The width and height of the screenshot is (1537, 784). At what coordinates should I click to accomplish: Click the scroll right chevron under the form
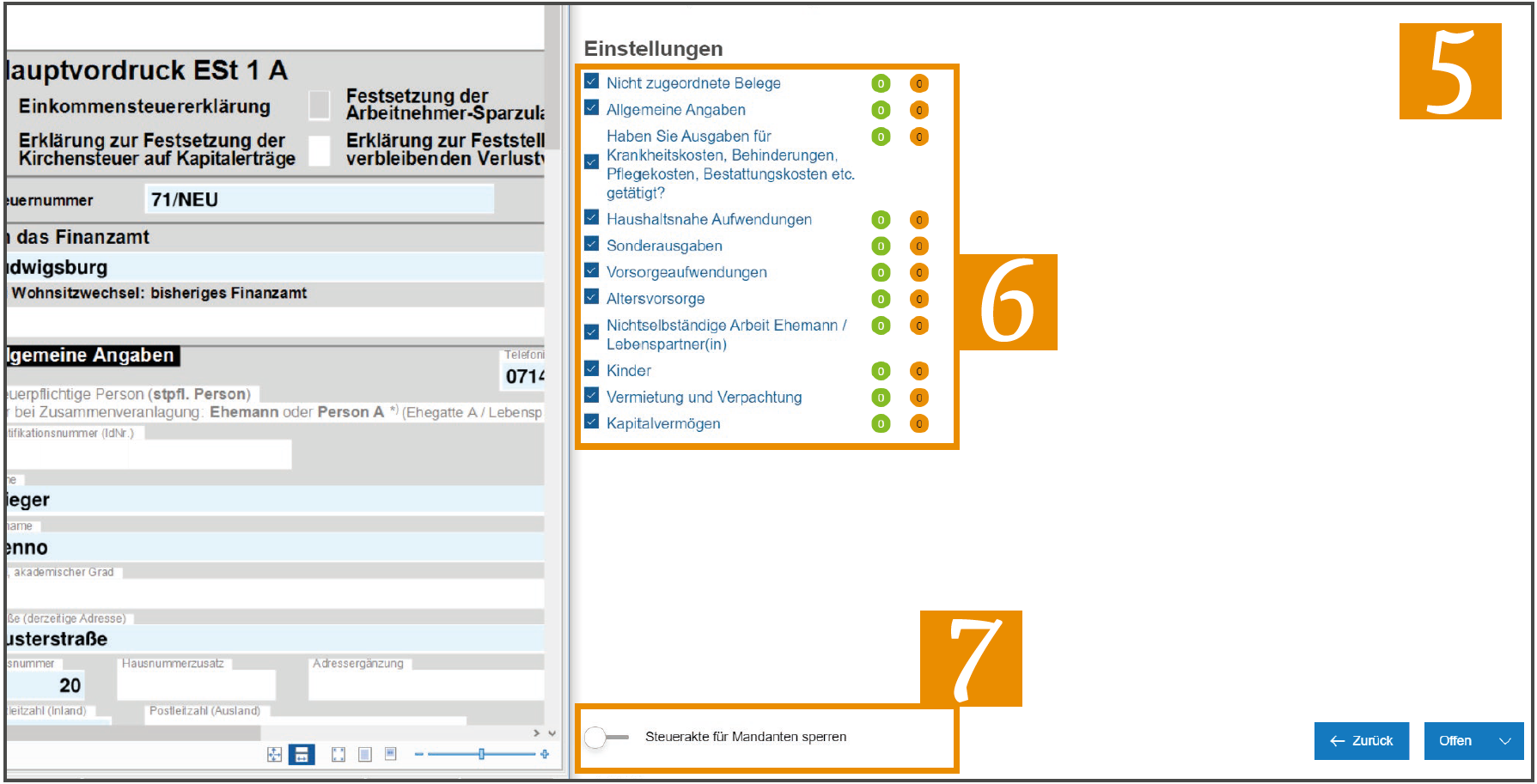click(x=537, y=733)
